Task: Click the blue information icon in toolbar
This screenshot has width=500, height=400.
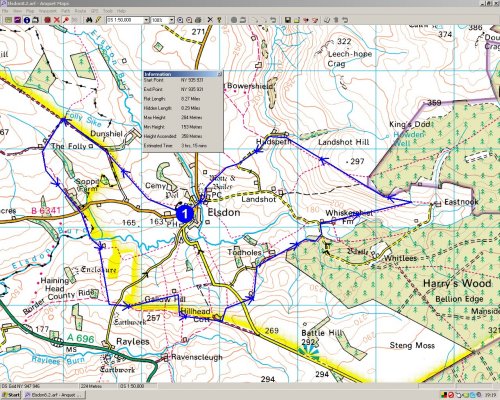Action: pos(27,20)
